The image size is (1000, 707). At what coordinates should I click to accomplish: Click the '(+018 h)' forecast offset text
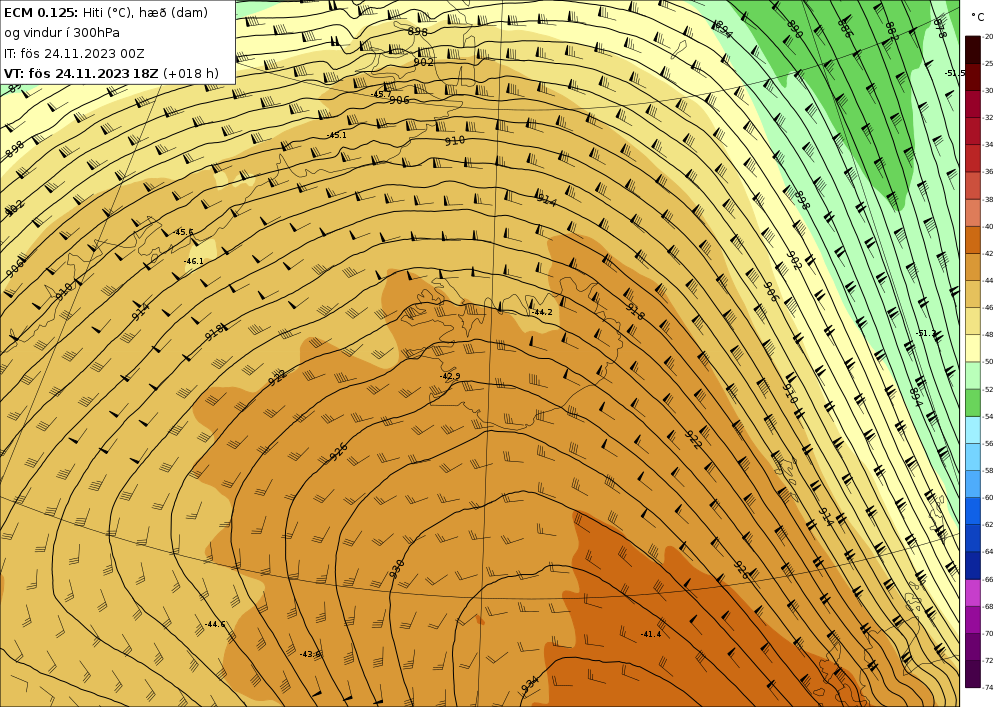(191, 73)
